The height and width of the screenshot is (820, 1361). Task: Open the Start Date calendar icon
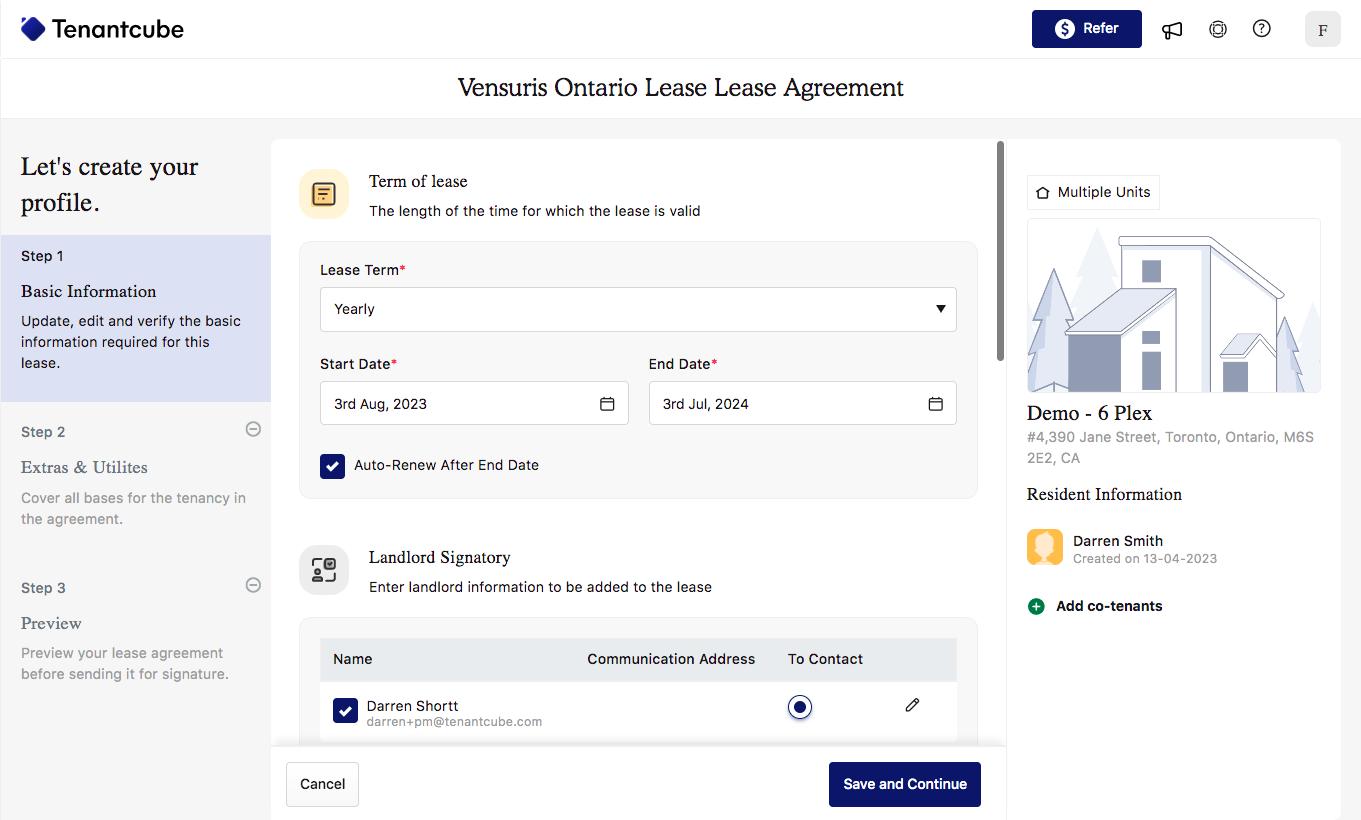(607, 404)
